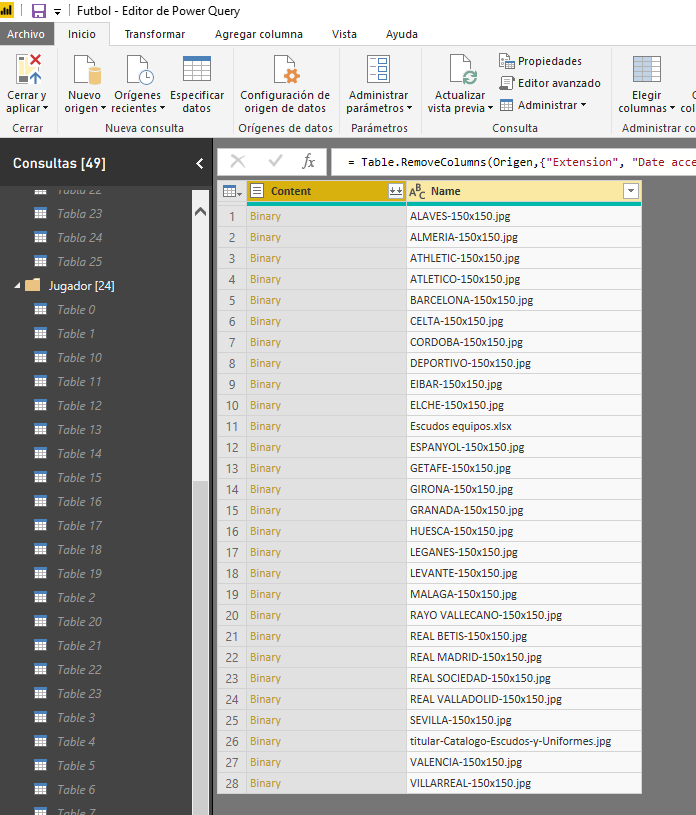Click the table icon next to Table 4
Viewport: 696px width, 815px height.
41,741
